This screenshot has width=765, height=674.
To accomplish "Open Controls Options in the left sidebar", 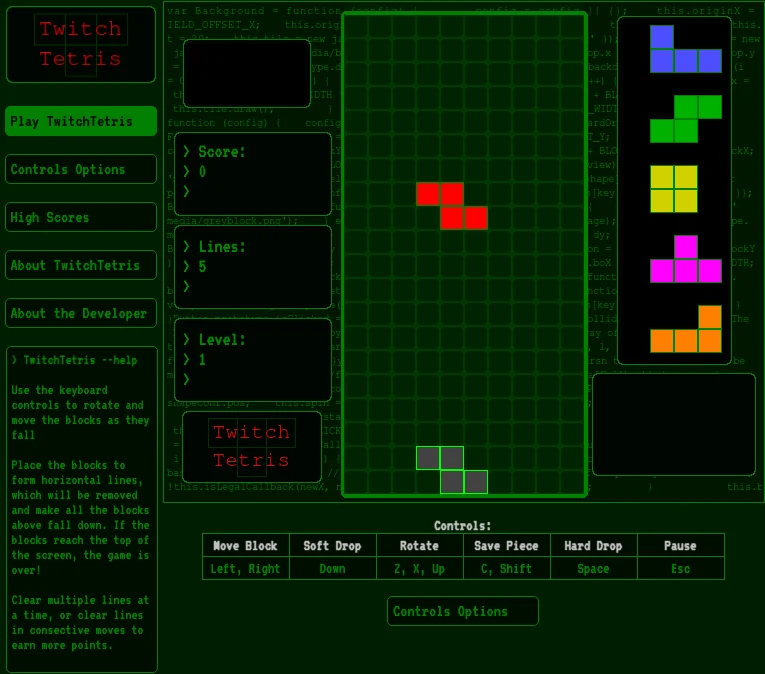I will (x=81, y=169).
